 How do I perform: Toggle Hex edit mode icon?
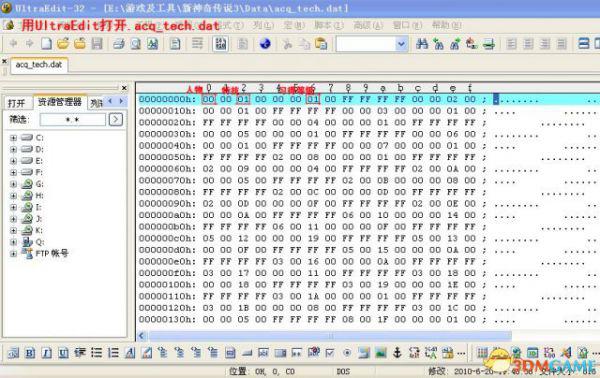220,44
